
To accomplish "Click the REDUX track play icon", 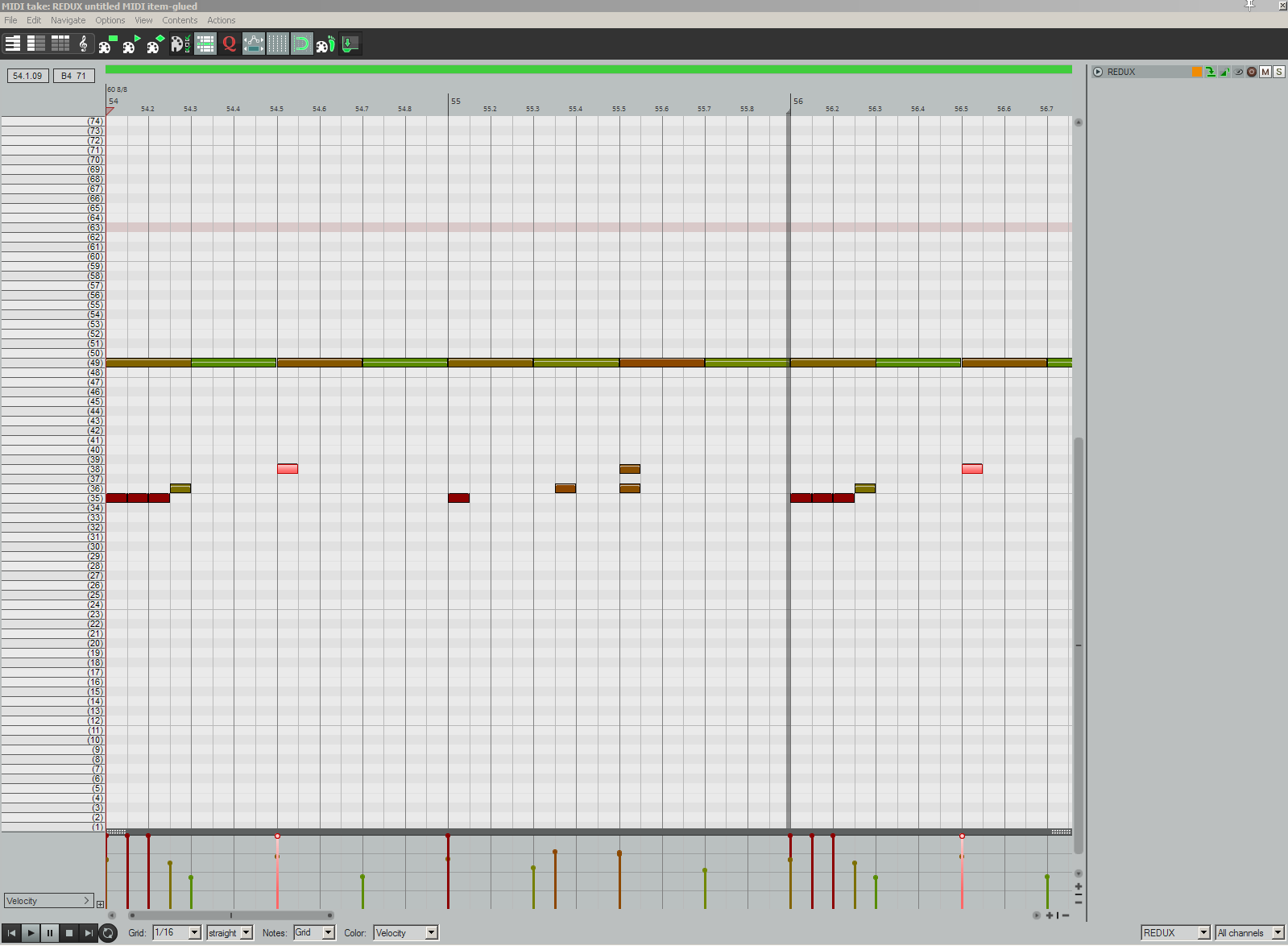I will click(1098, 72).
